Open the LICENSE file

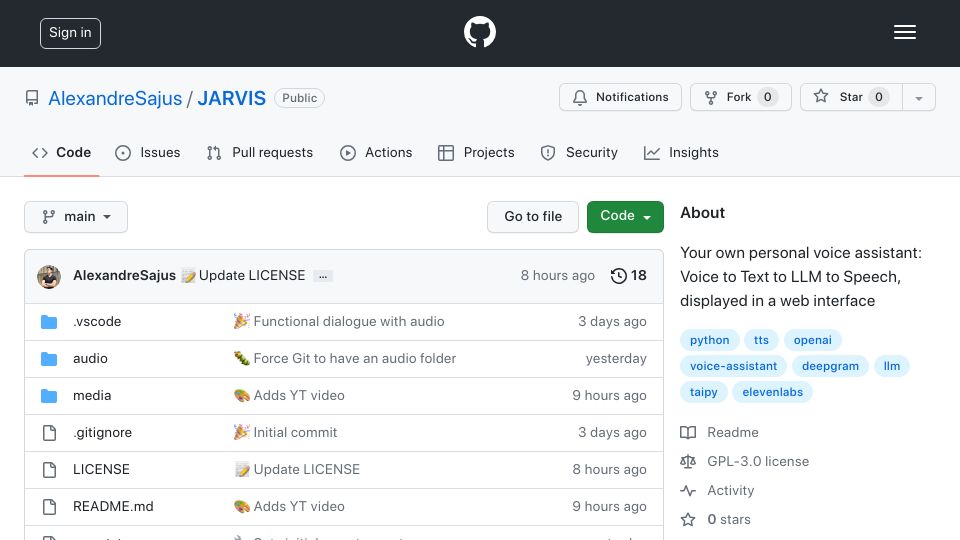[101, 469]
